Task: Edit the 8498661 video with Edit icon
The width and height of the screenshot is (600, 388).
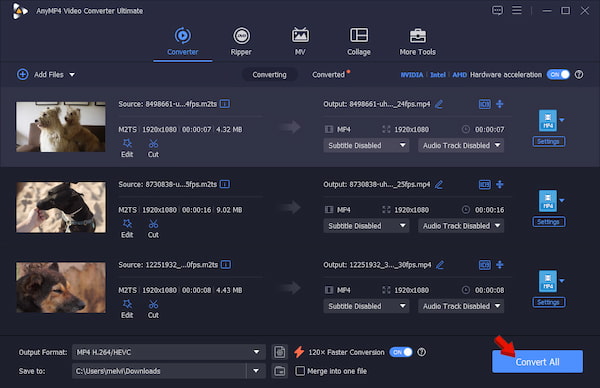Action: [127, 148]
